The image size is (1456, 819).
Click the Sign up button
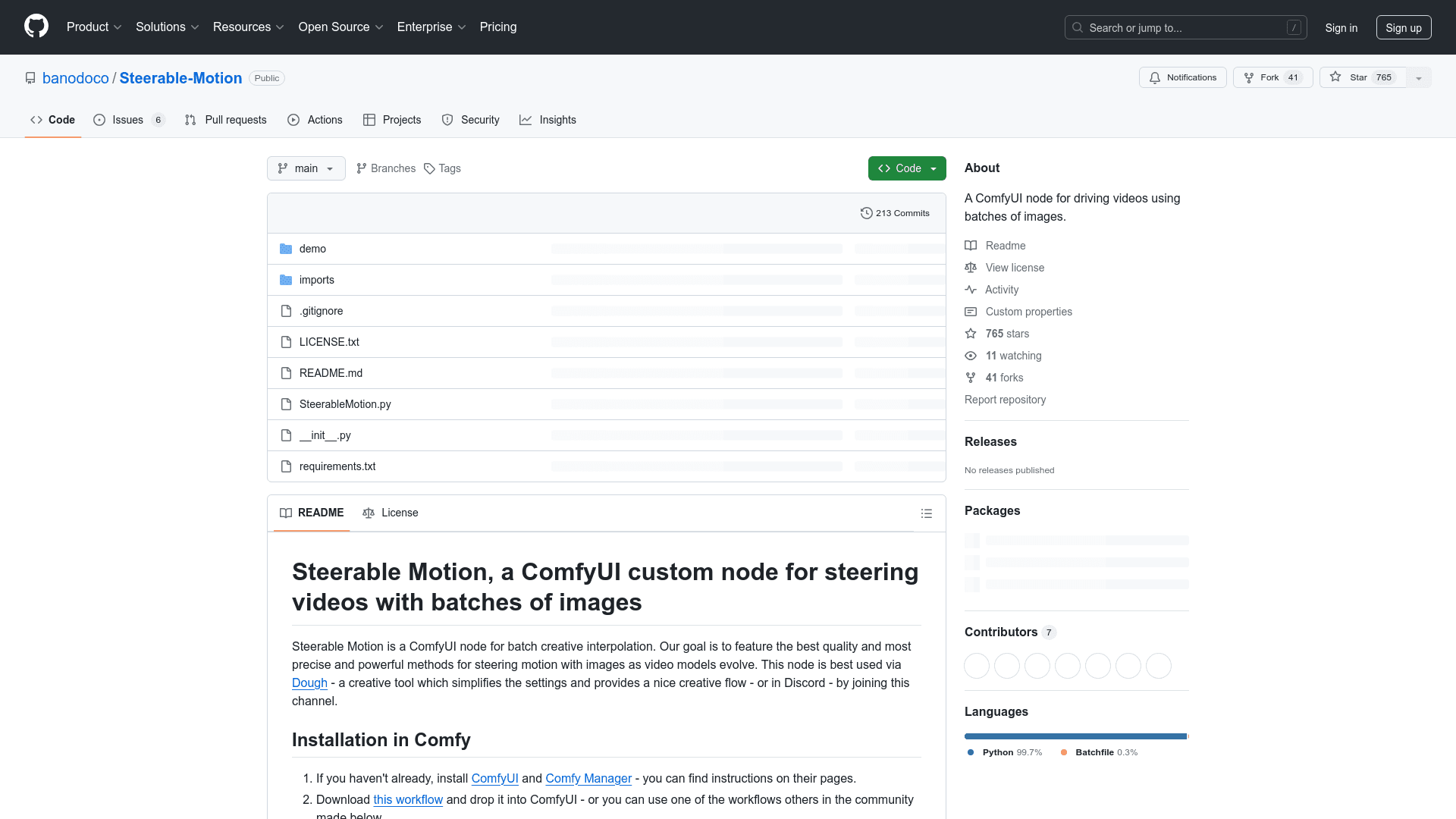point(1403,27)
